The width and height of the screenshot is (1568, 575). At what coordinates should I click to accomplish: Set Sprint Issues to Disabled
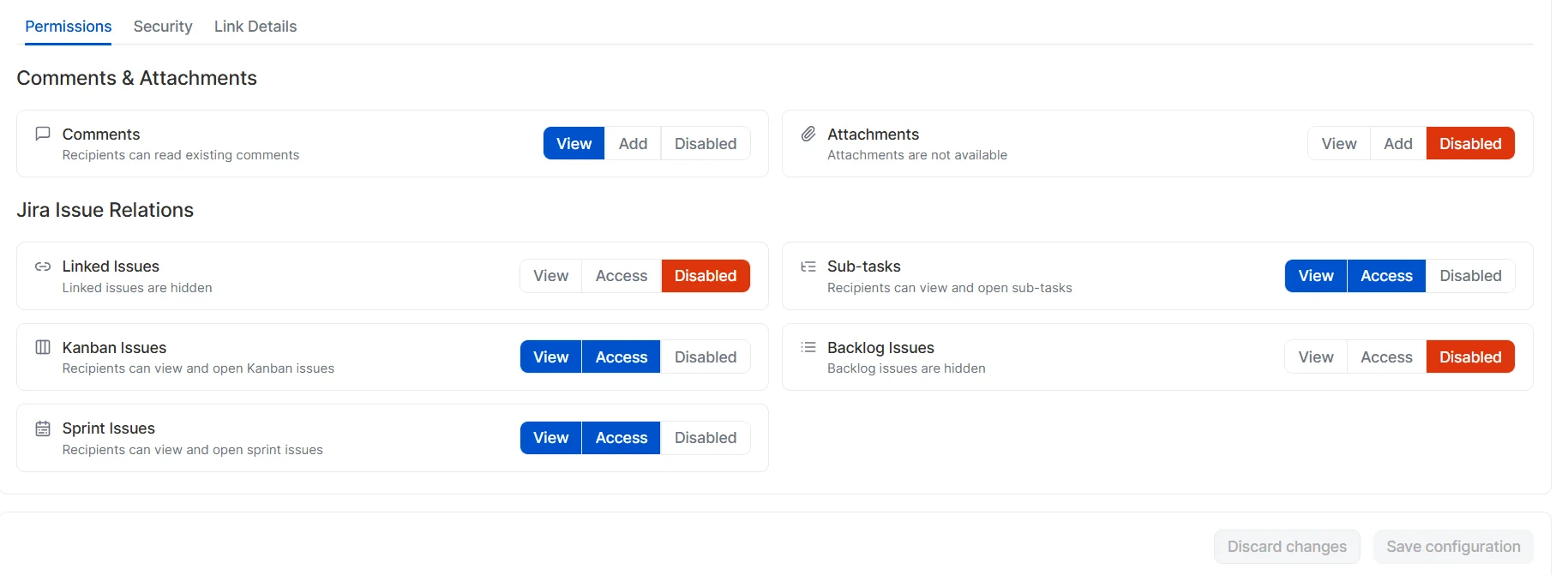point(706,438)
